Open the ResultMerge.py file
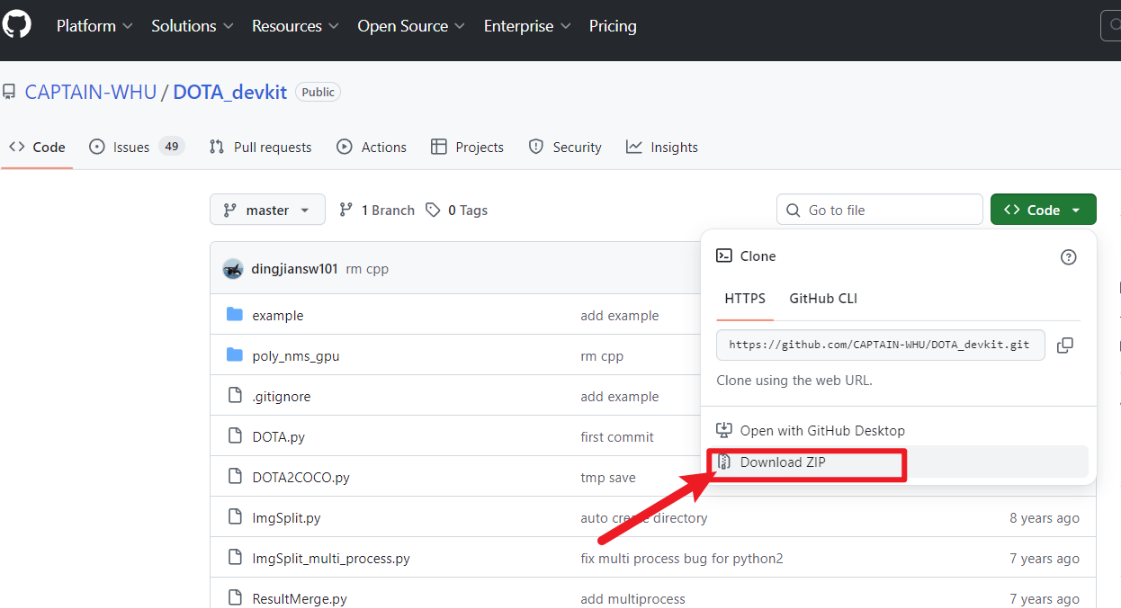The width and height of the screenshot is (1121, 608). (x=300, y=599)
